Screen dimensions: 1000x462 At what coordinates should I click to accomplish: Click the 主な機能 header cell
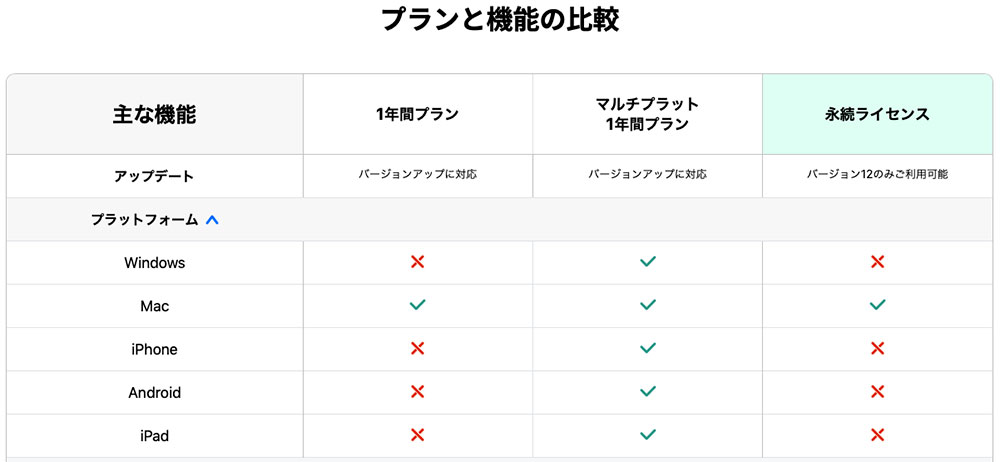(x=155, y=115)
